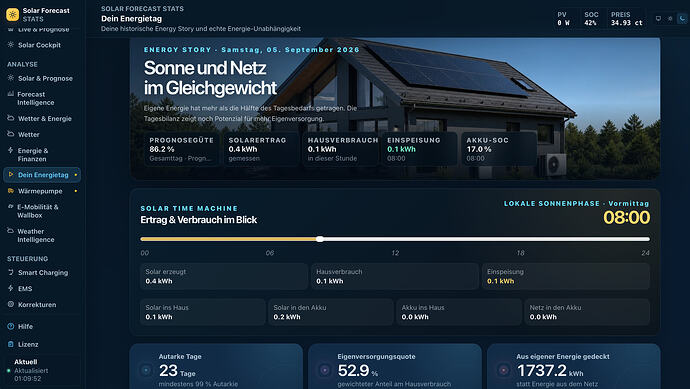The image size is (690, 389).
Task: Click the Solar erzeugt 0.4 kWh tile
Action: [224, 276]
